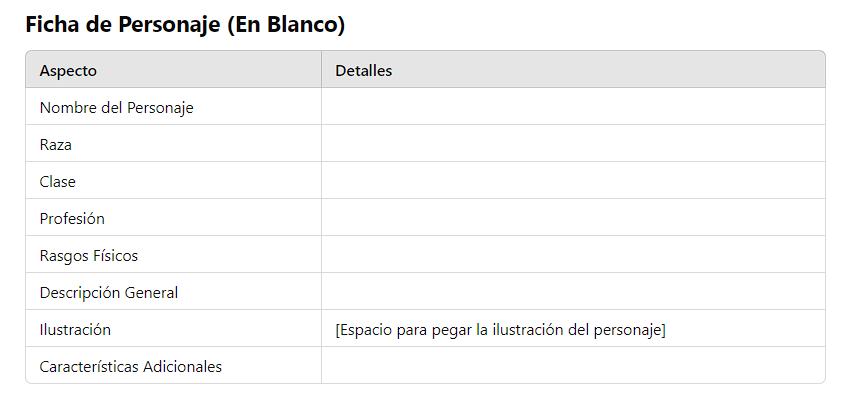Screen dimensions: 846x394
Task: Click the Características Adicionales label cell
Action: coord(173,365)
